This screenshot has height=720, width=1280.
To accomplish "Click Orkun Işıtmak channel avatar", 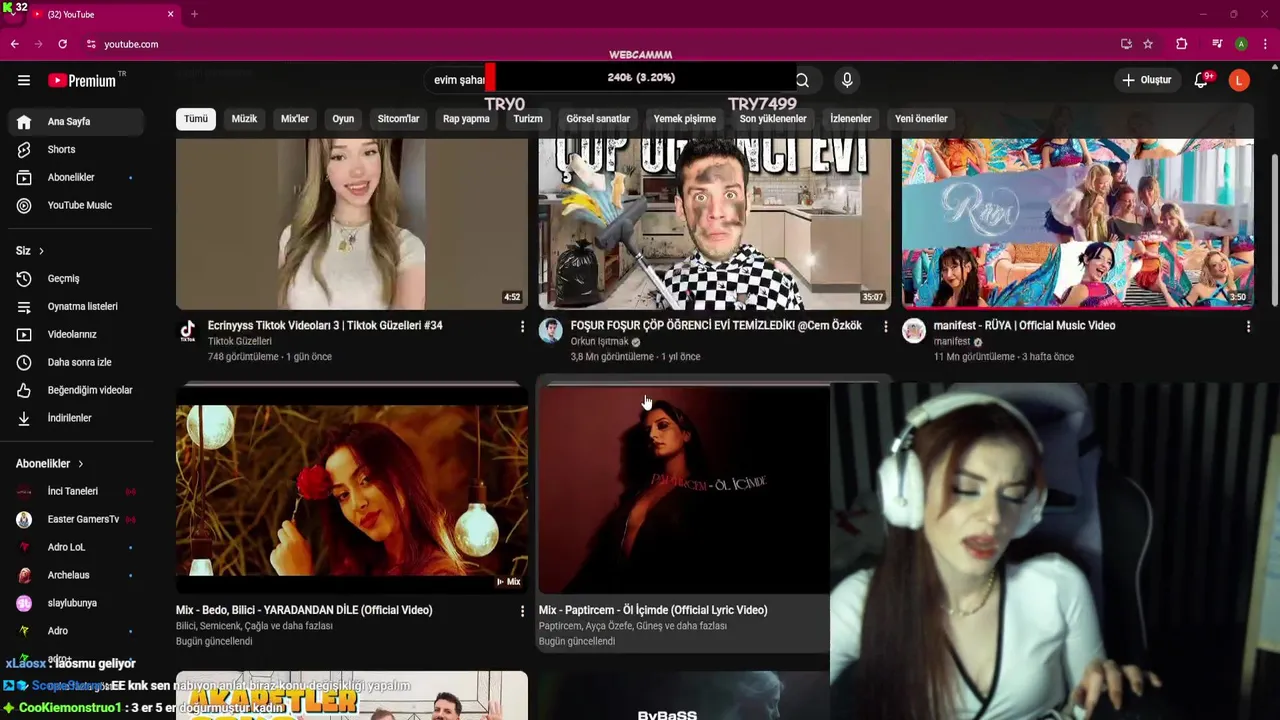I will click(551, 332).
